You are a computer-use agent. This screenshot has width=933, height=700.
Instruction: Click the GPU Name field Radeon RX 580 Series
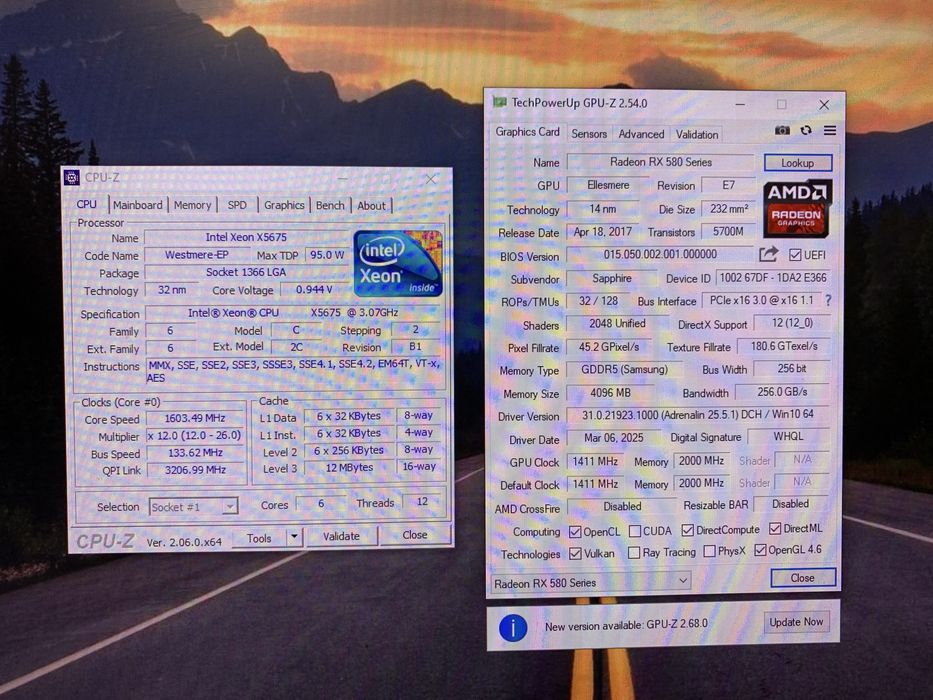[660, 162]
